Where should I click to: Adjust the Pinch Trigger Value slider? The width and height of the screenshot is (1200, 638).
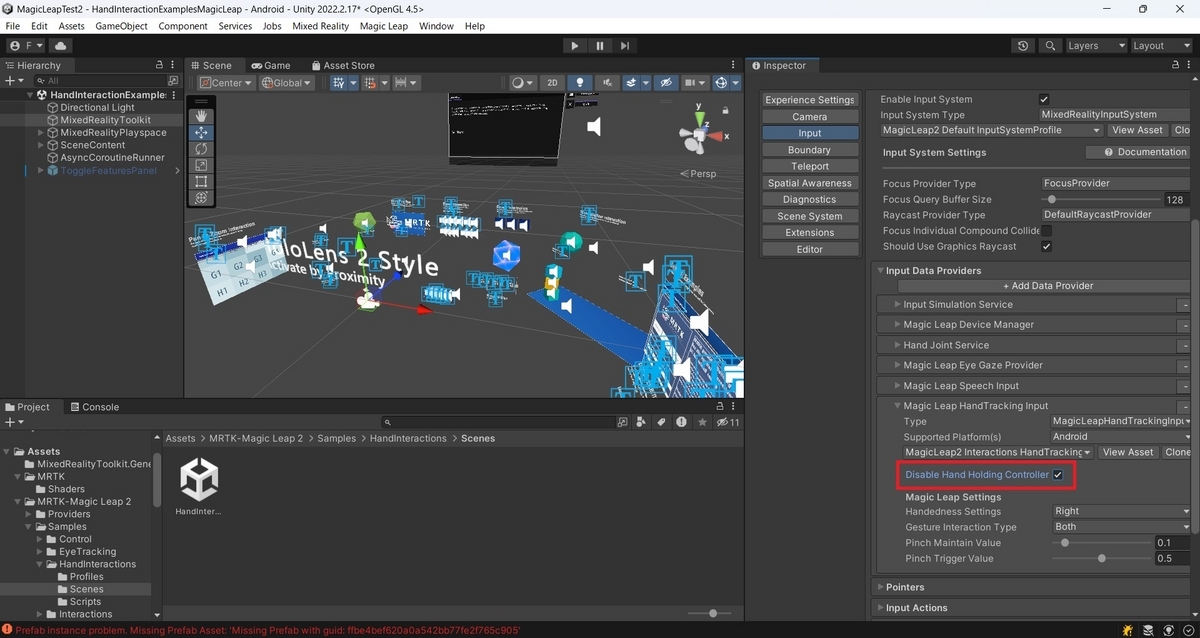point(1100,559)
